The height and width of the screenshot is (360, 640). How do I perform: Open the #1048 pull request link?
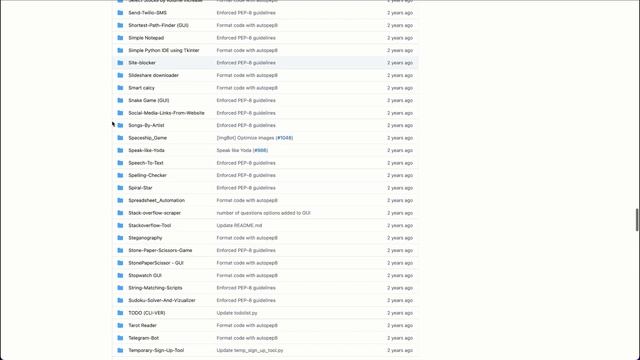pos(284,138)
